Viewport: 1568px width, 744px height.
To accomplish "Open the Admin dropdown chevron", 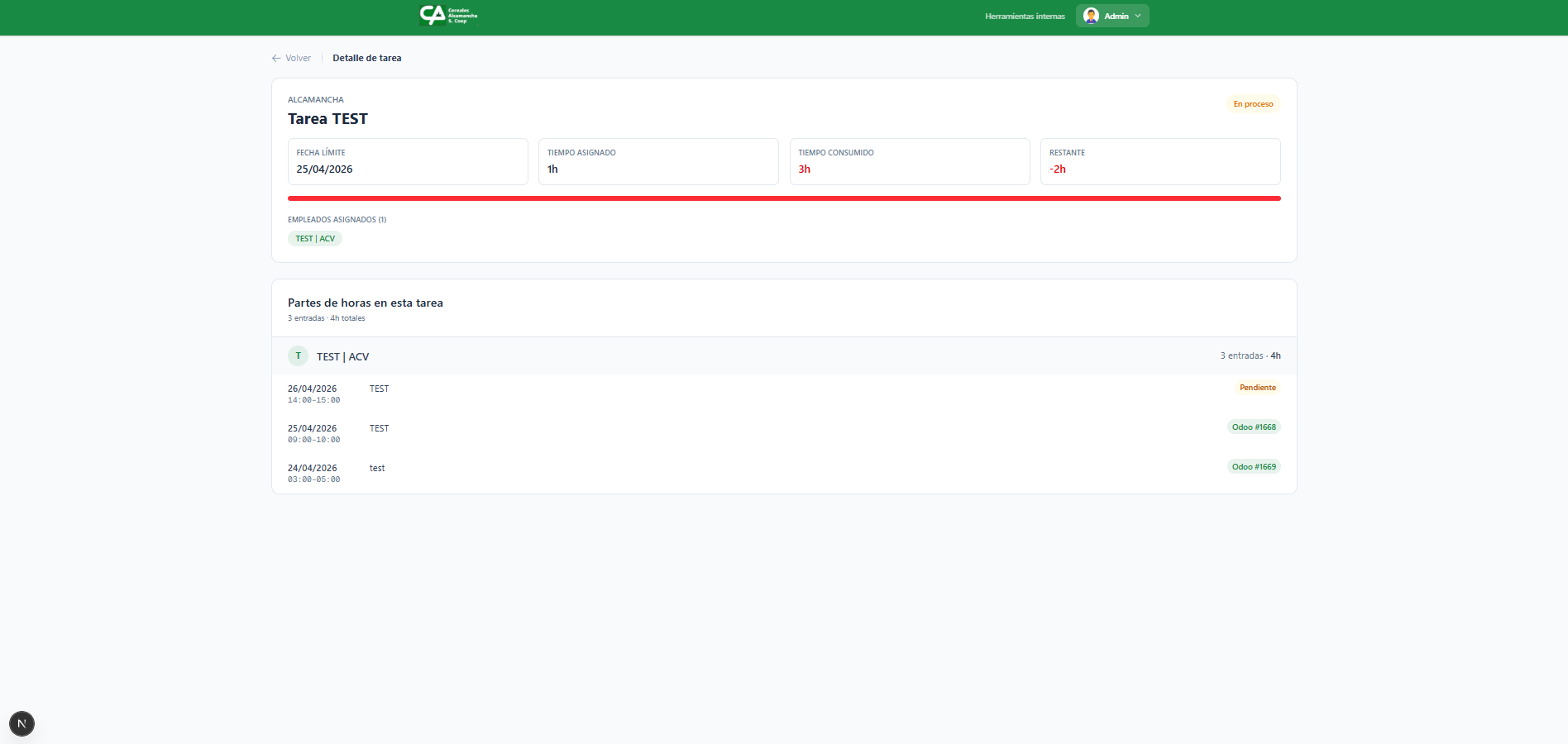I will pyautogui.click(x=1138, y=16).
